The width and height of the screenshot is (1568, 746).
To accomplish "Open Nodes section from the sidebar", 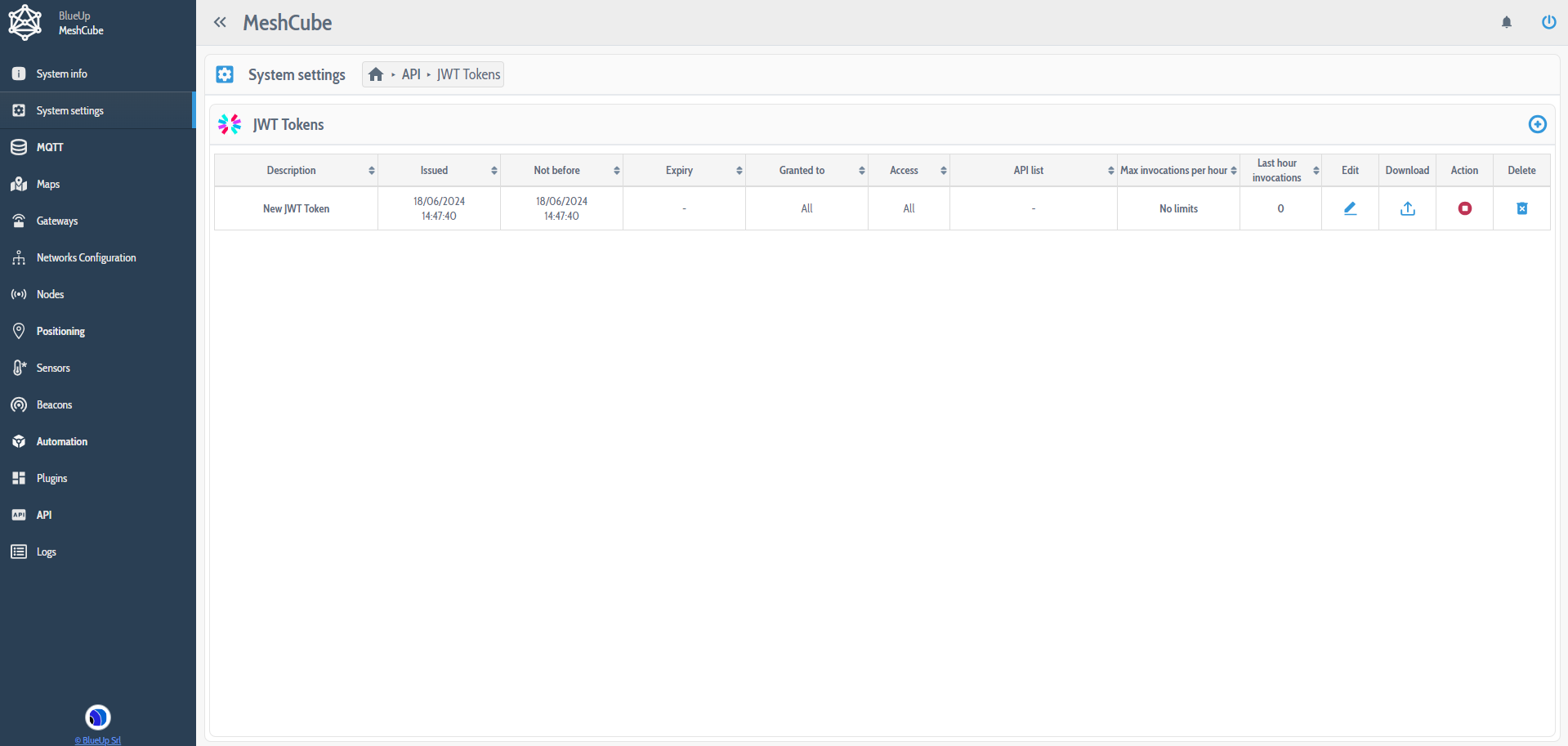I will pyautogui.click(x=50, y=294).
